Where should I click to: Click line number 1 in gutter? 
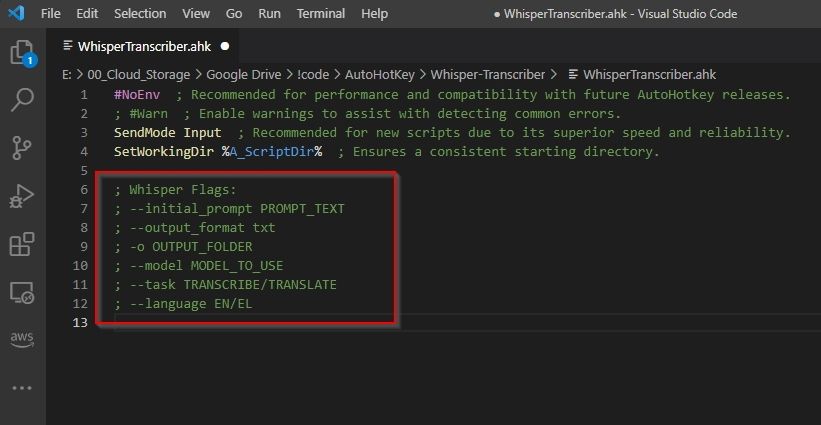tap(84, 95)
